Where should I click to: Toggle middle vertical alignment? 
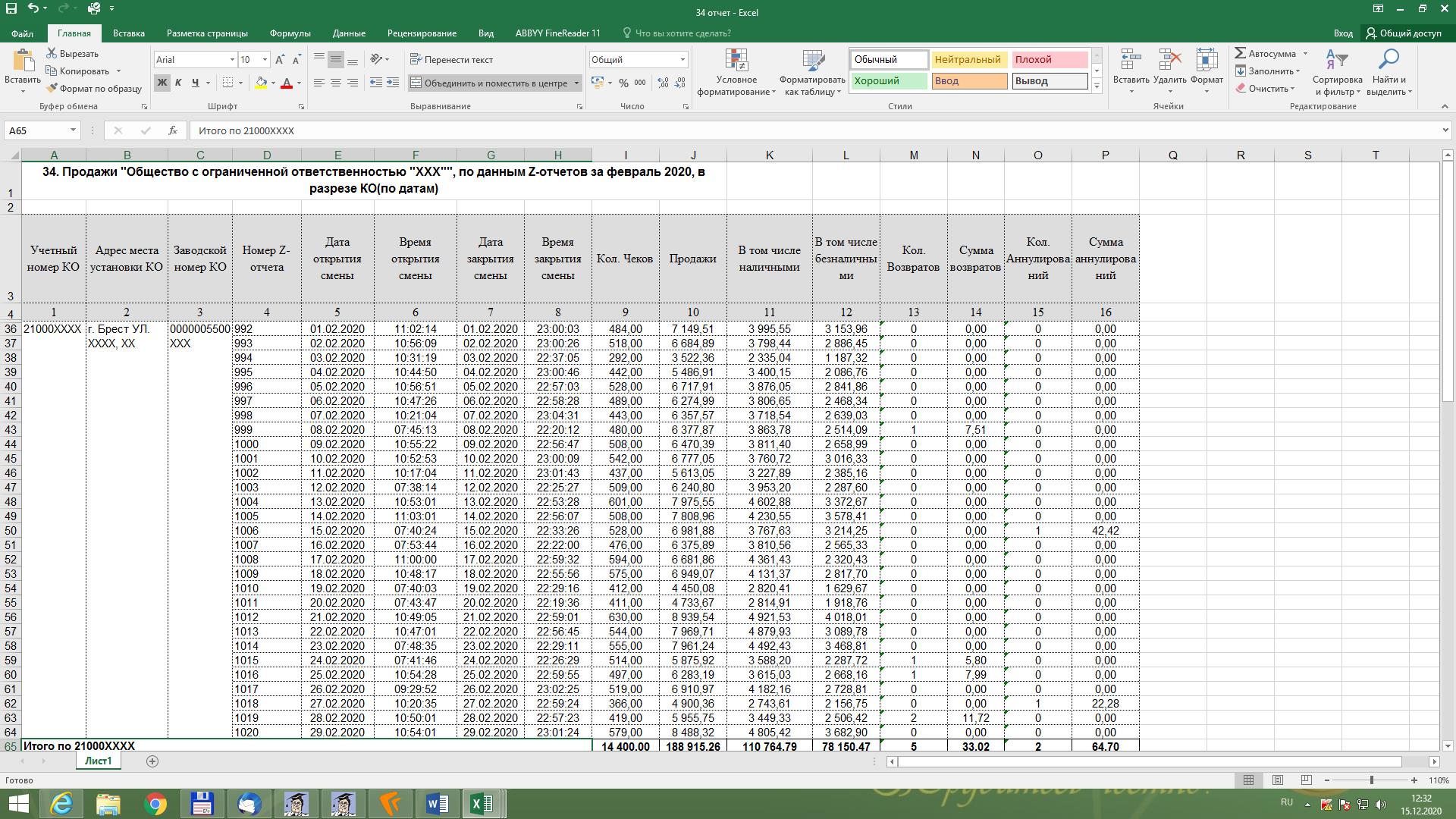click(335, 59)
